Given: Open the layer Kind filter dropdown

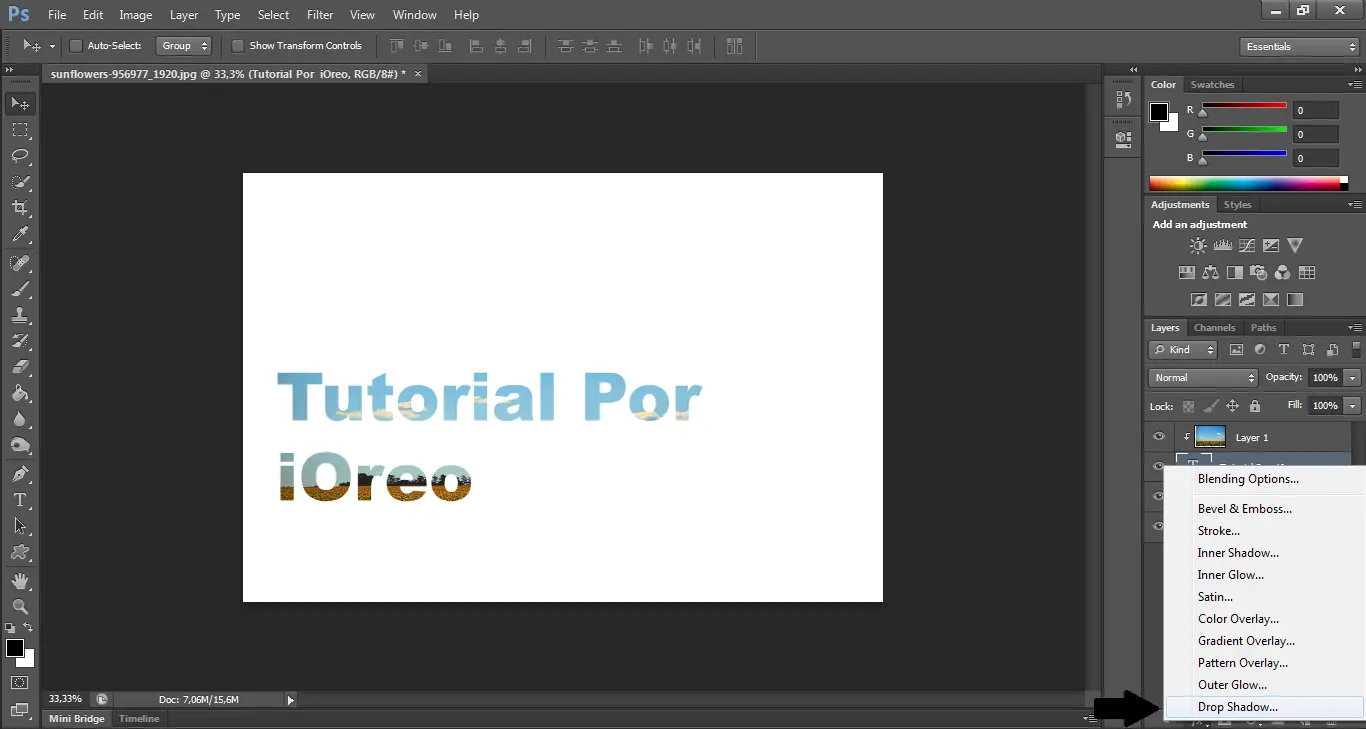Looking at the screenshot, I should (1183, 350).
